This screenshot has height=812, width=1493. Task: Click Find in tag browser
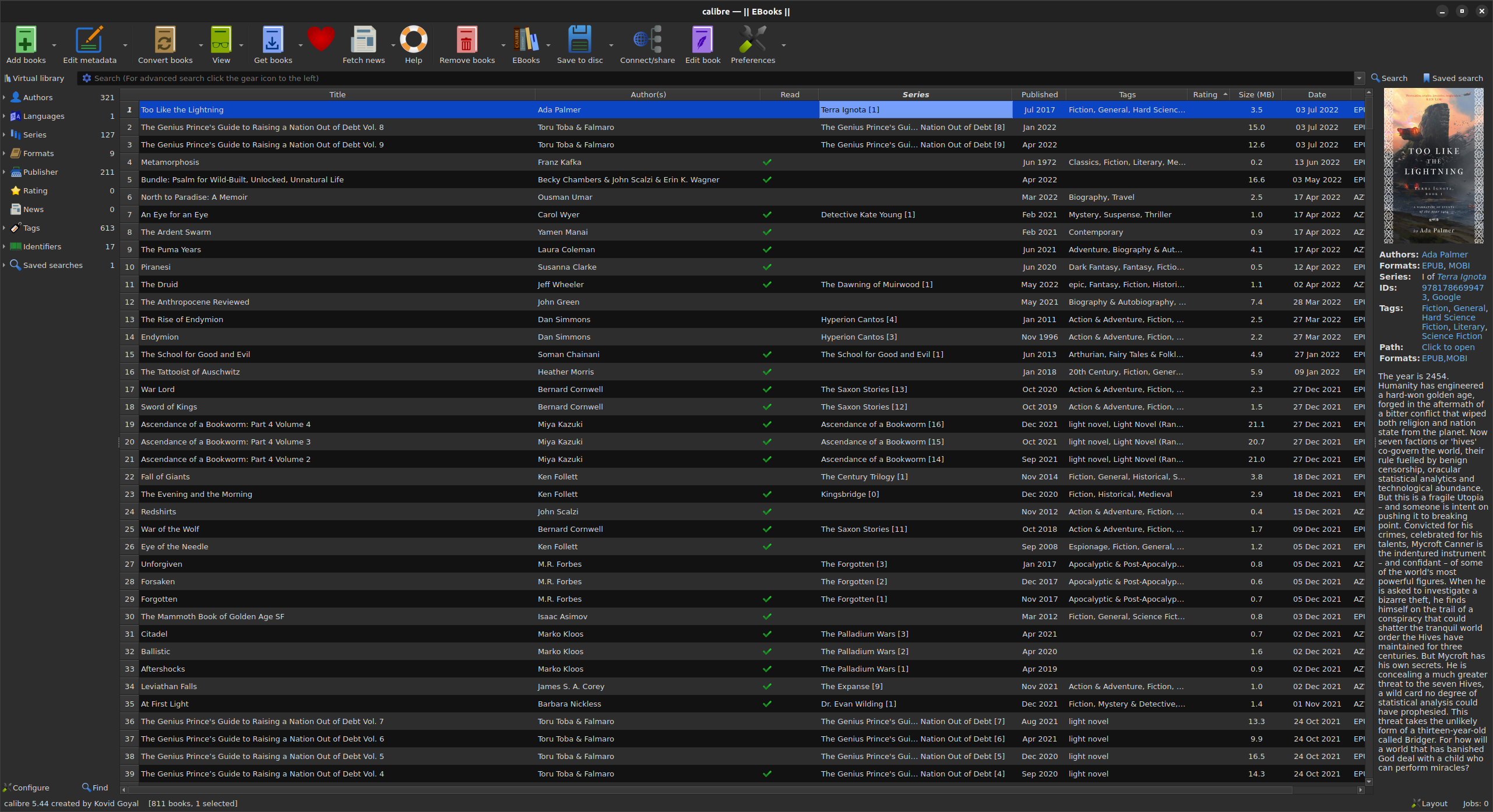95,788
